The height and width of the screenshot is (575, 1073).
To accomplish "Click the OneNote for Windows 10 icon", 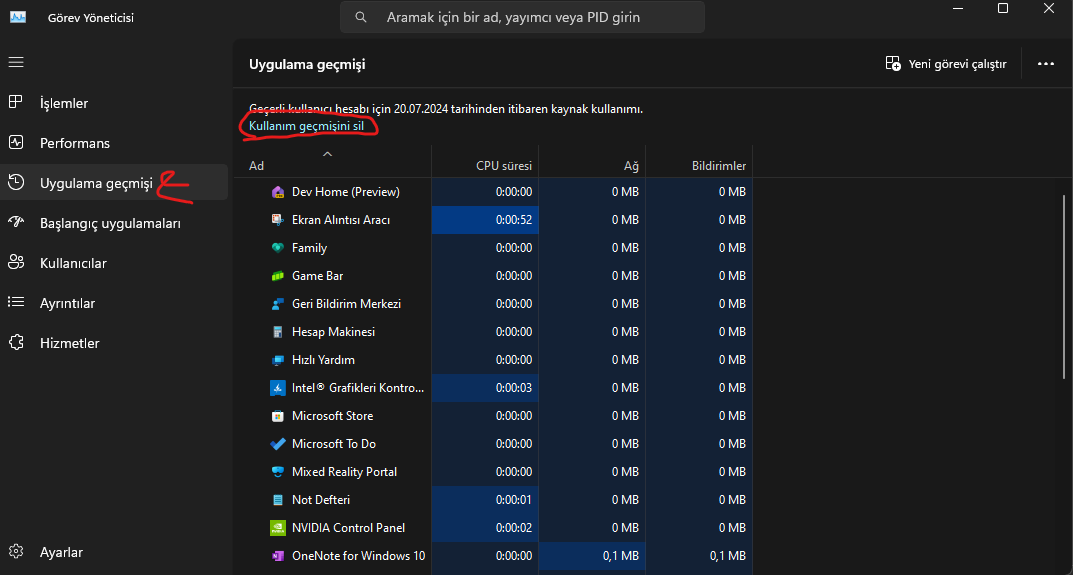I will pos(277,556).
